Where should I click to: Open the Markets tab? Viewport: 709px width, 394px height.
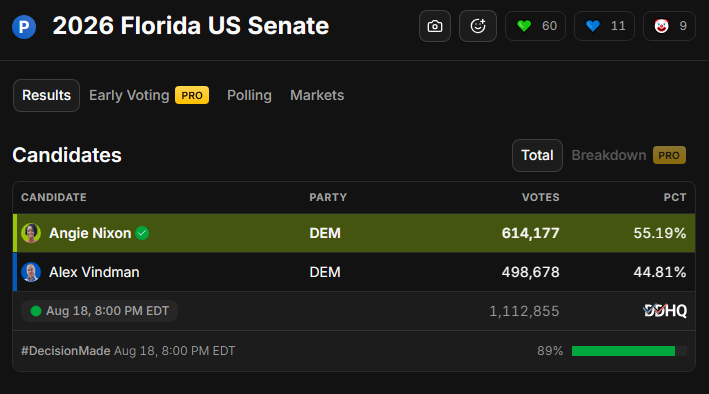[317, 95]
